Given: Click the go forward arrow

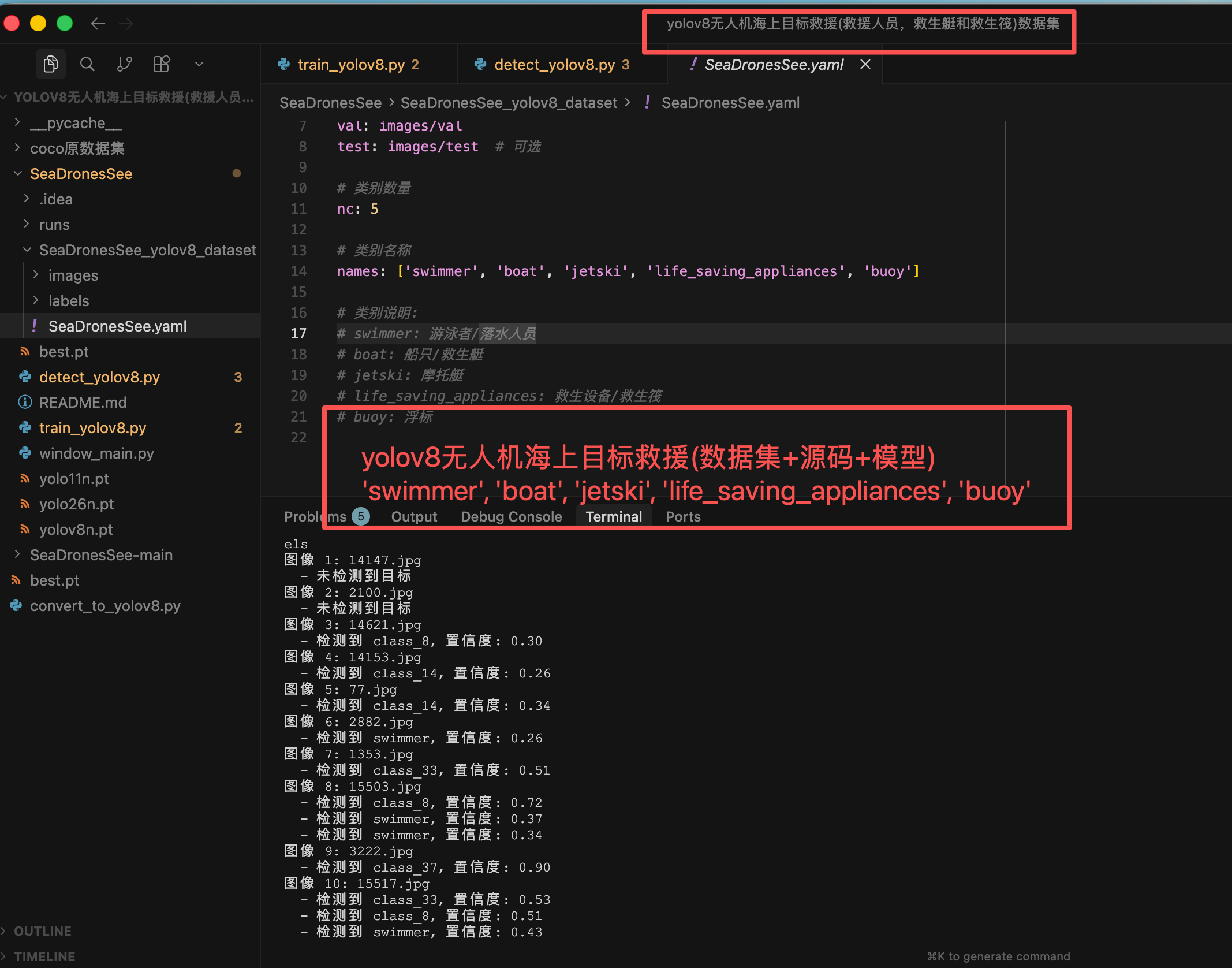Looking at the screenshot, I should pos(126,24).
